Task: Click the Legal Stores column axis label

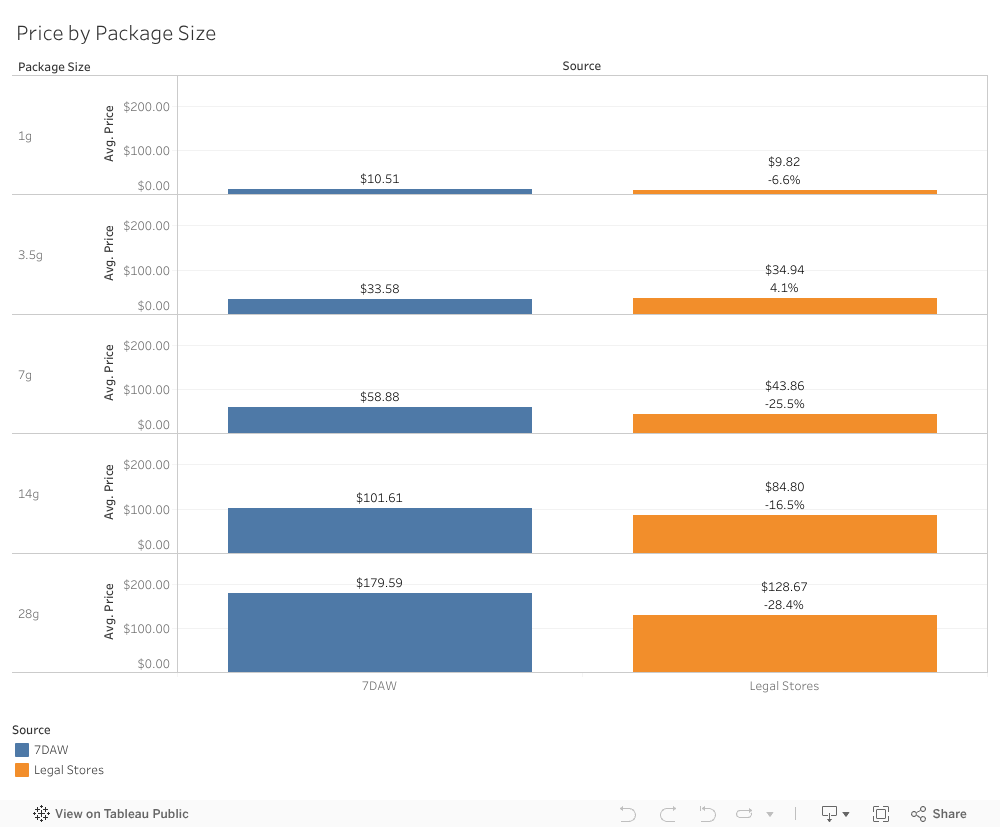Action: click(x=784, y=686)
